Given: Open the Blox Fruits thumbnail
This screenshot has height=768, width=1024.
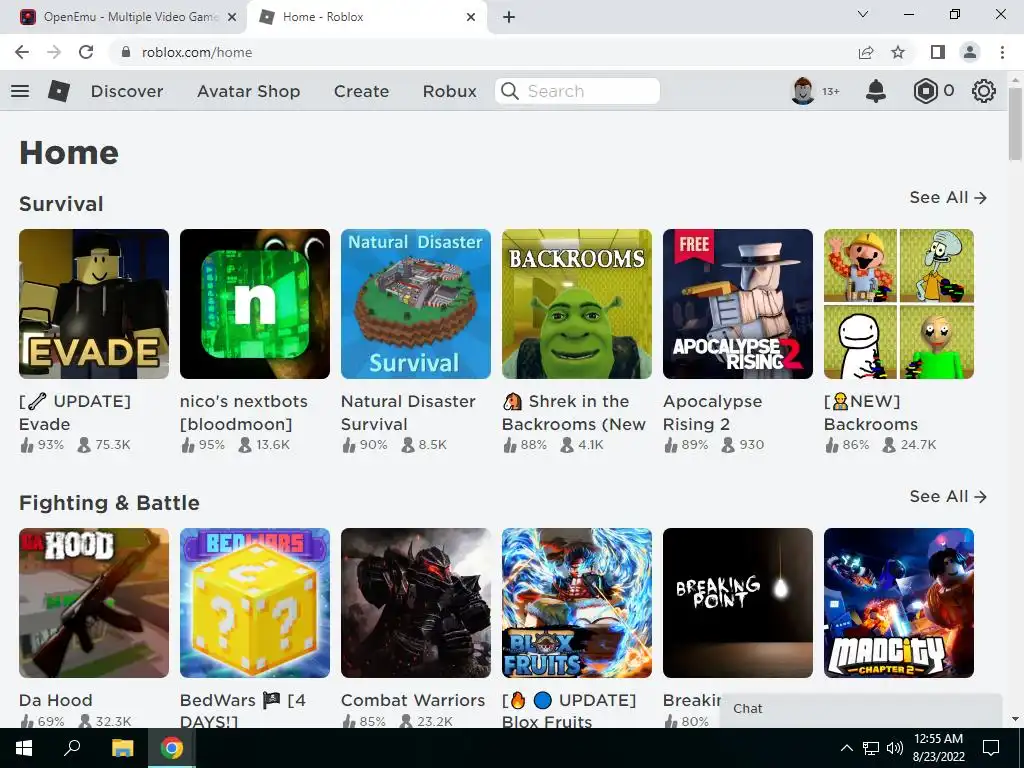Looking at the screenshot, I should (x=577, y=603).
